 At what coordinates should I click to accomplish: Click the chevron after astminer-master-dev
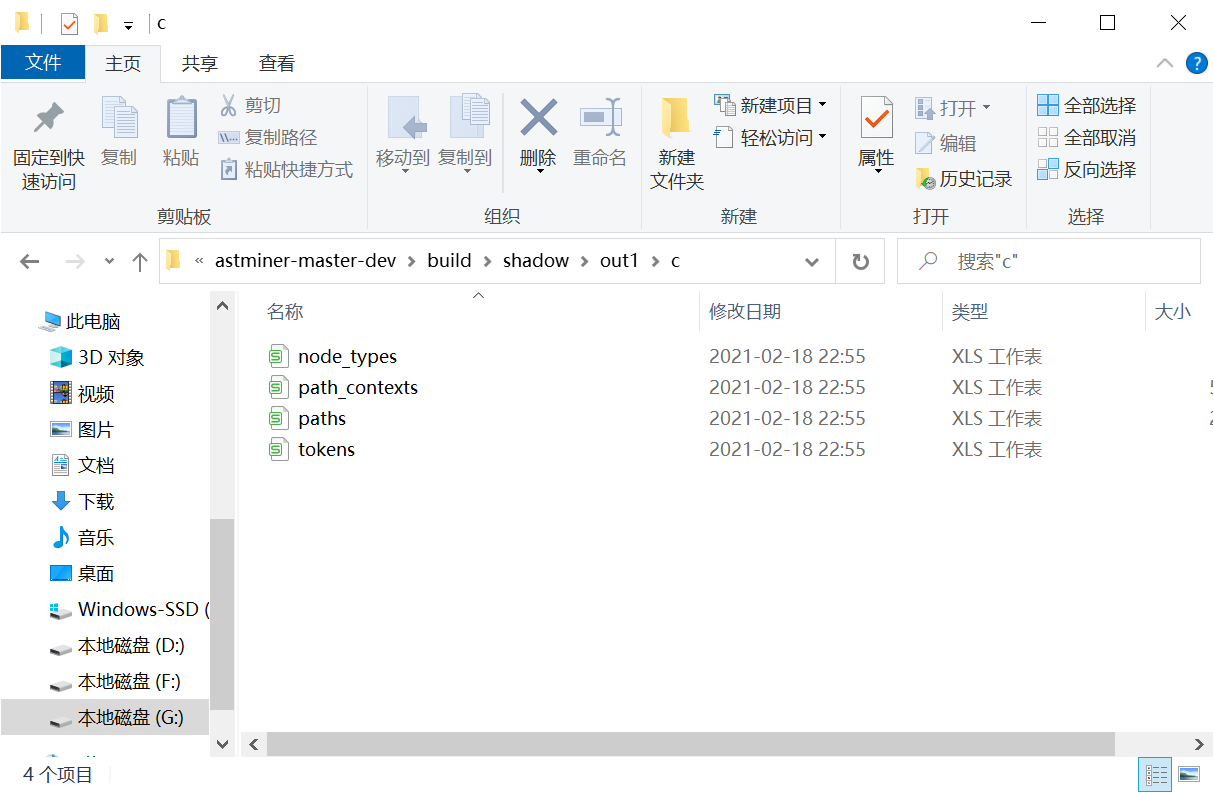click(x=412, y=261)
